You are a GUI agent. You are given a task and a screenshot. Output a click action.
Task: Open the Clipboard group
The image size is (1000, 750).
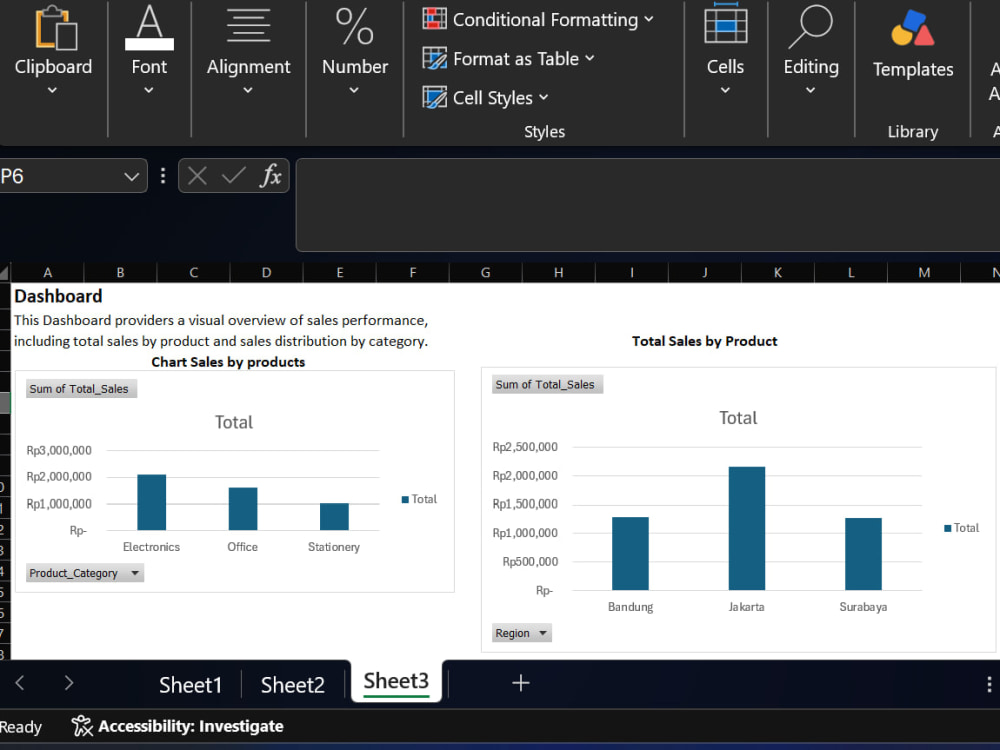pos(54,51)
